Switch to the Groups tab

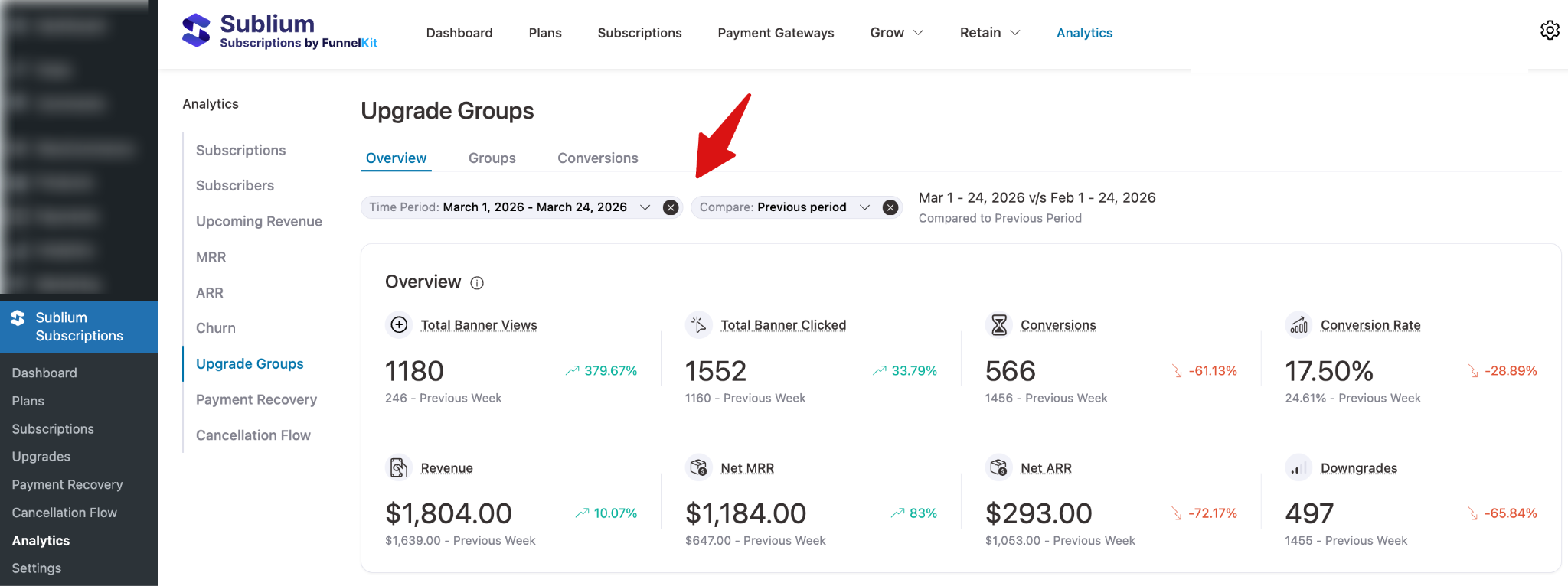[x=492, y=158]
